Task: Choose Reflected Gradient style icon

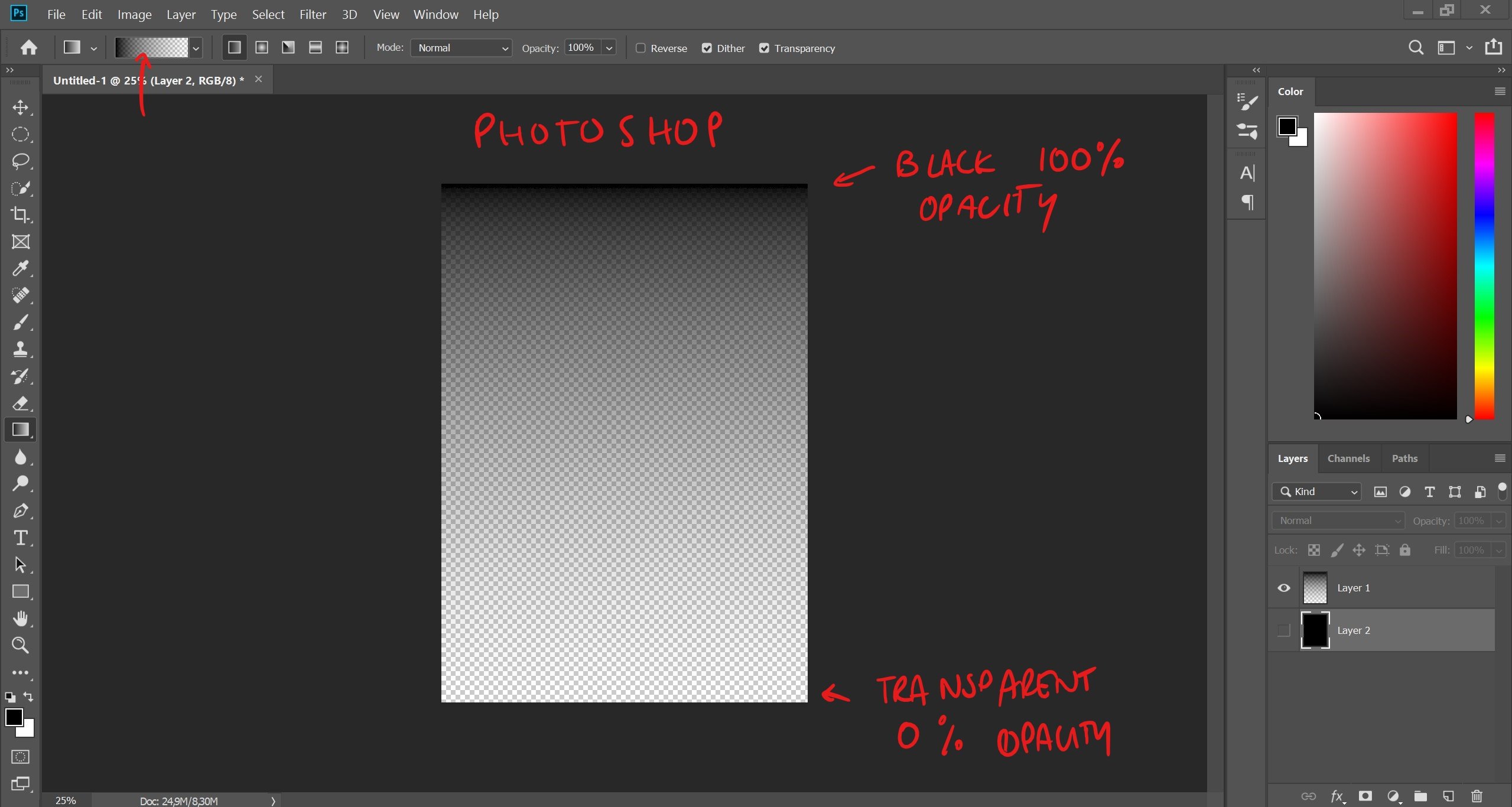Action: point(316,47)
